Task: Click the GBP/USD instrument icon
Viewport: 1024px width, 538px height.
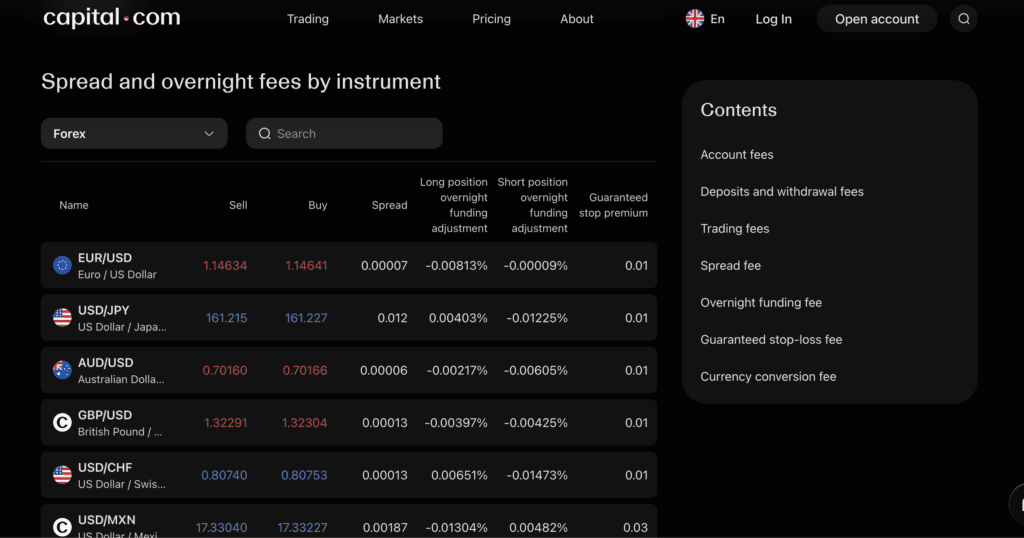Action: pos(62,422)
